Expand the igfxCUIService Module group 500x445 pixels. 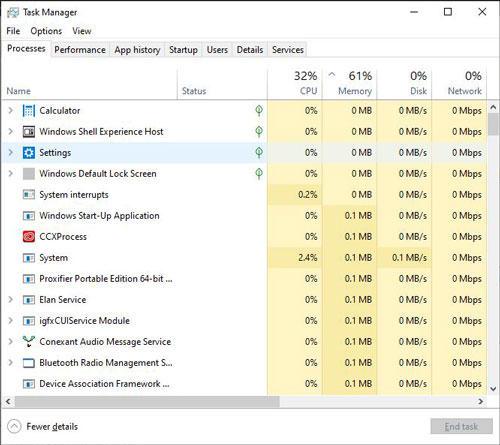(11, 321)
